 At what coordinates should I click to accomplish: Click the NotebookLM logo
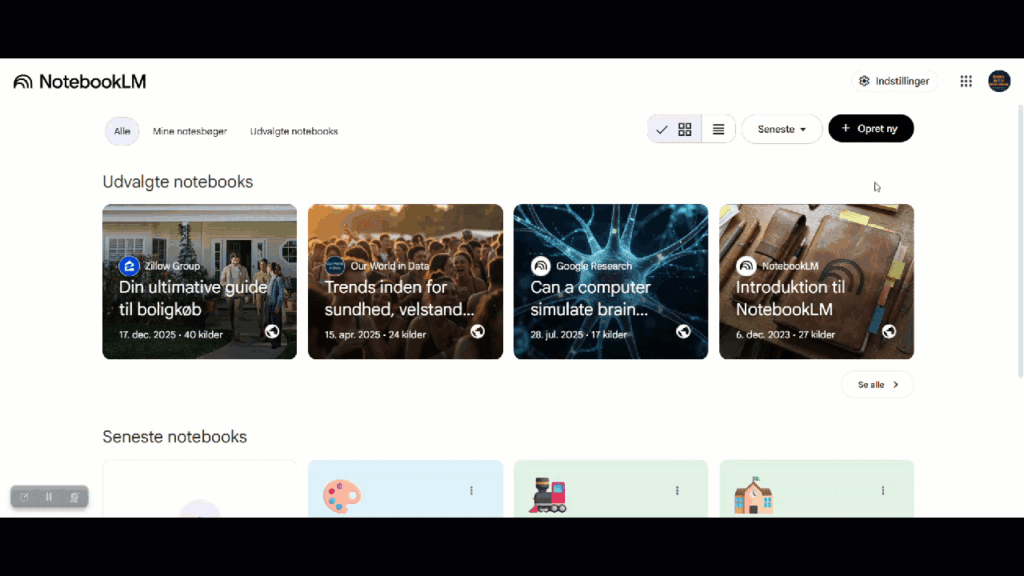79,82
